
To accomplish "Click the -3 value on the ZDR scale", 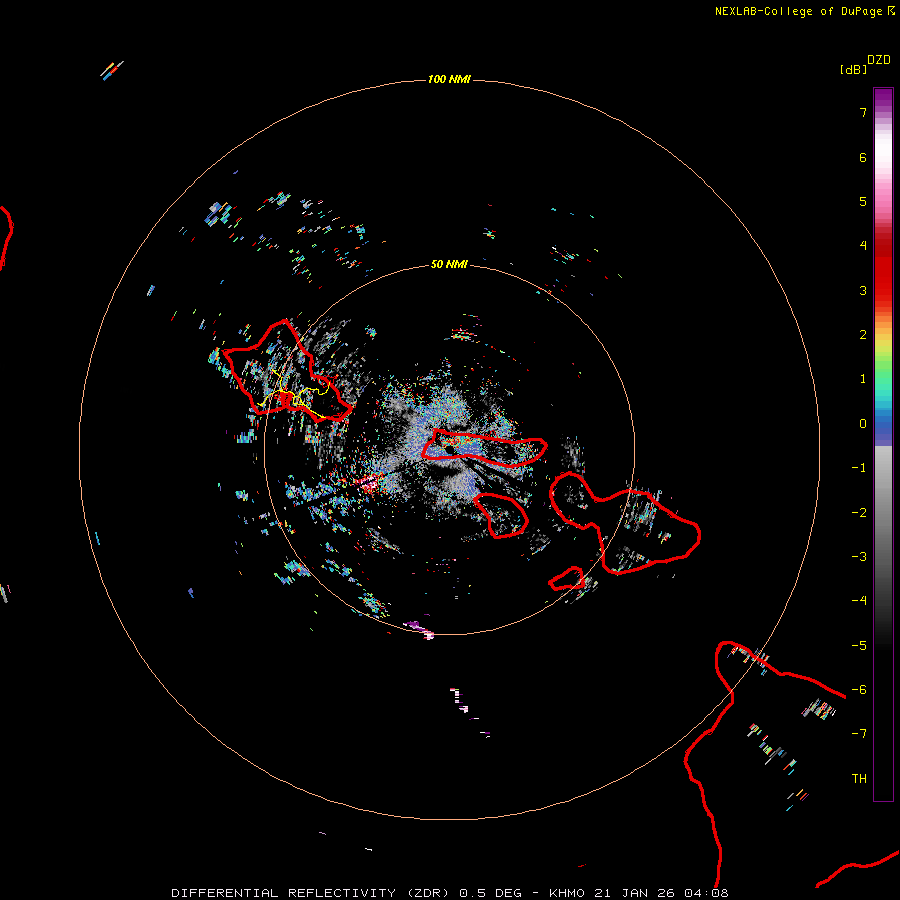I will pos(859,556).
